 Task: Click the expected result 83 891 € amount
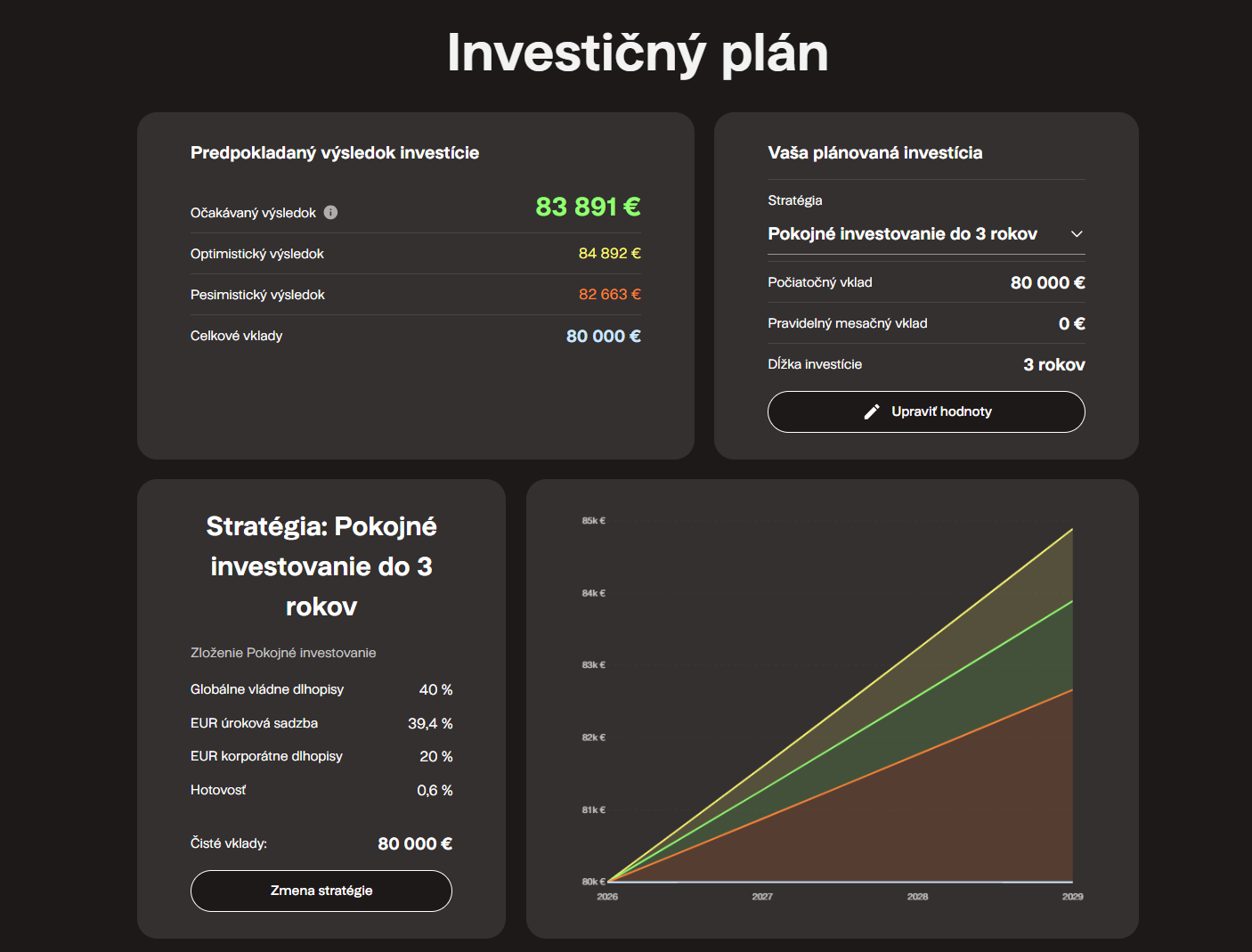coord(588,207)
